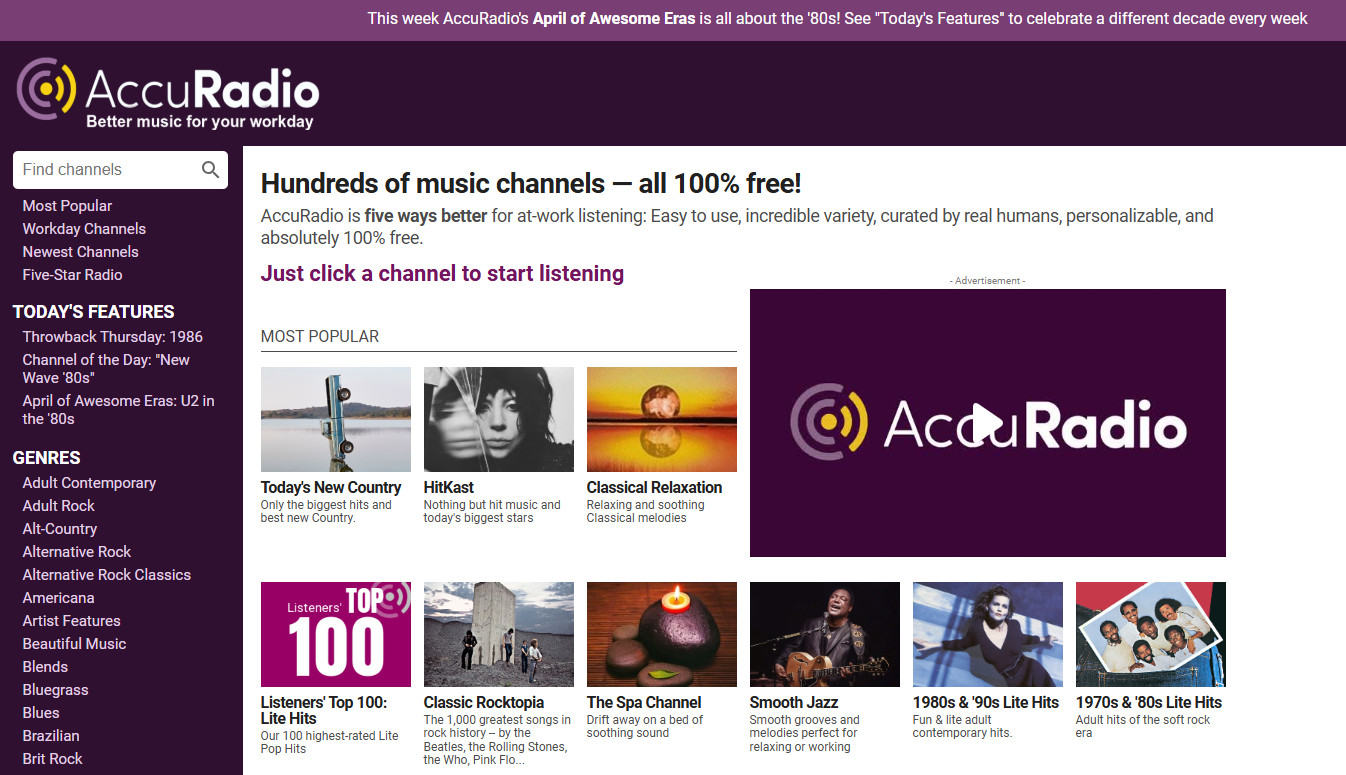Open Today's New Country channel thumbnail

coord(335,419)
